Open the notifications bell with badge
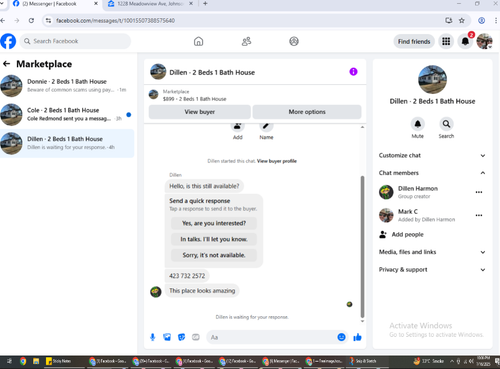500x369 pixels. click(465, 41)
